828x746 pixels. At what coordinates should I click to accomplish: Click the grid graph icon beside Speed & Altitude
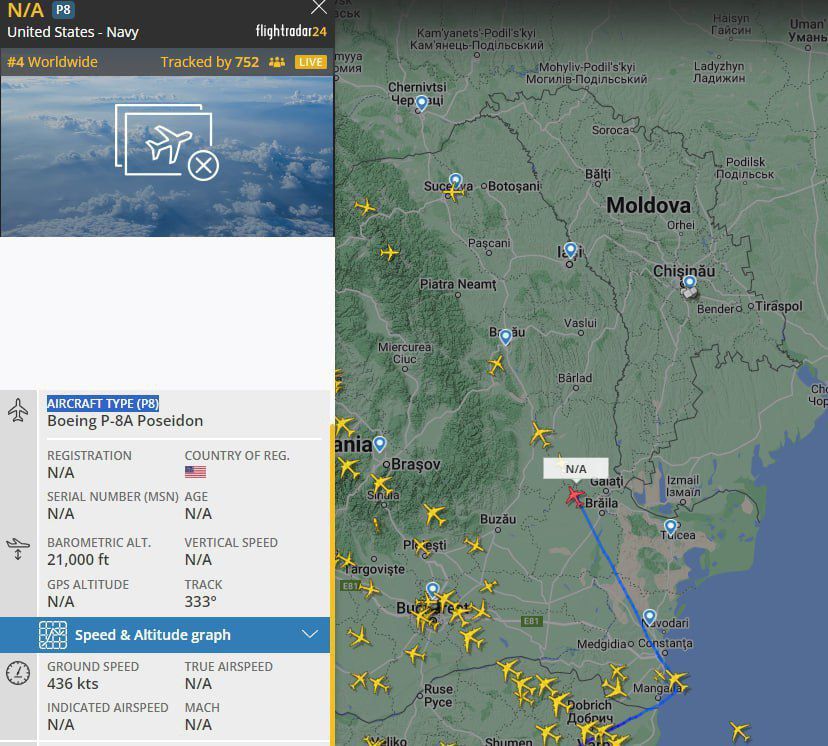click(x=53, y=635)
